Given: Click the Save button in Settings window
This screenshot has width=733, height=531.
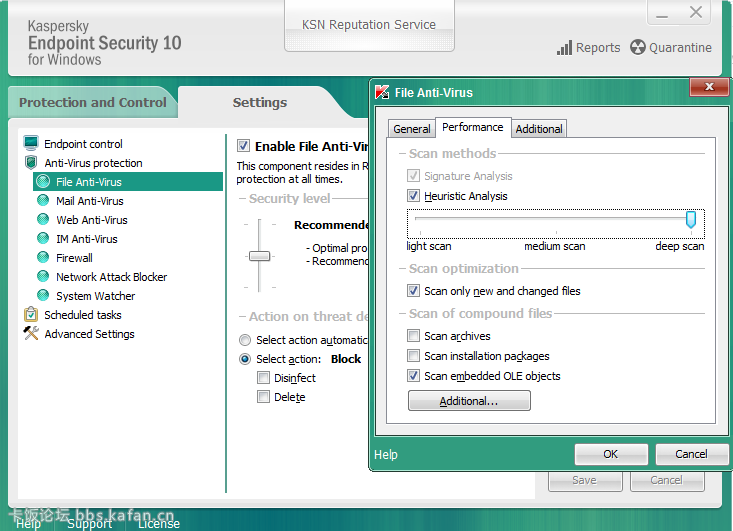Looking at the screenshot, I should point(585,481).
